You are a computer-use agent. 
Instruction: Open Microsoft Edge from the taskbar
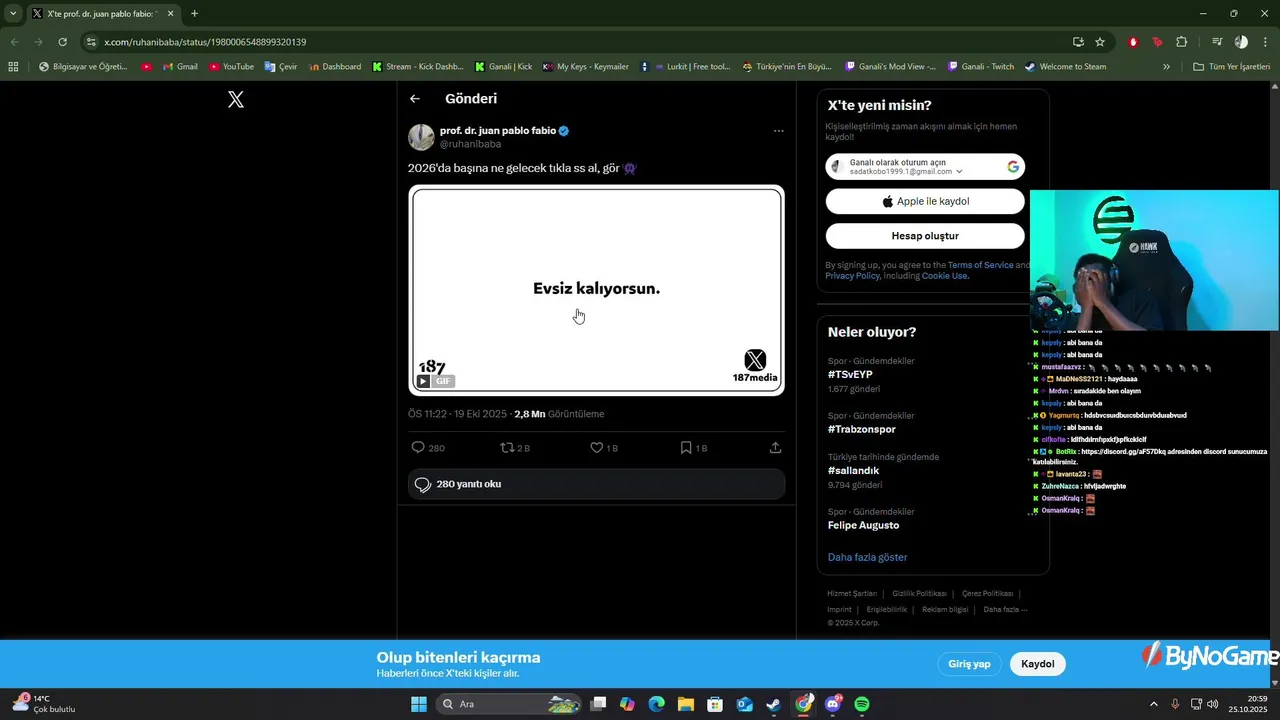coord(656,704)
